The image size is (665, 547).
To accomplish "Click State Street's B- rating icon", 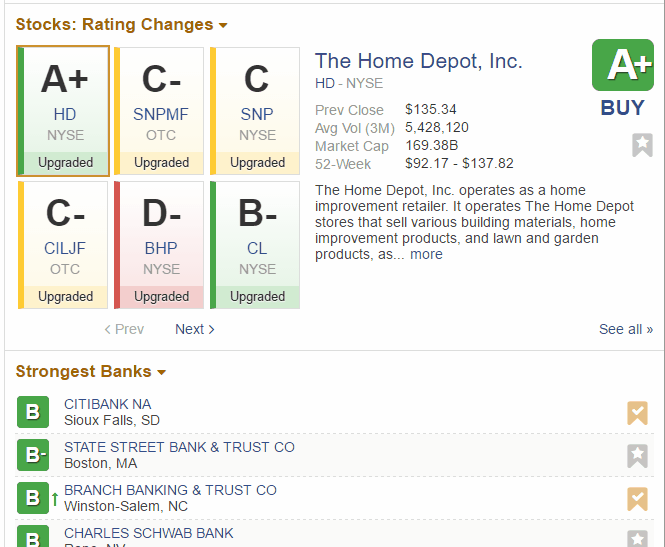I will tap(33, 455).
